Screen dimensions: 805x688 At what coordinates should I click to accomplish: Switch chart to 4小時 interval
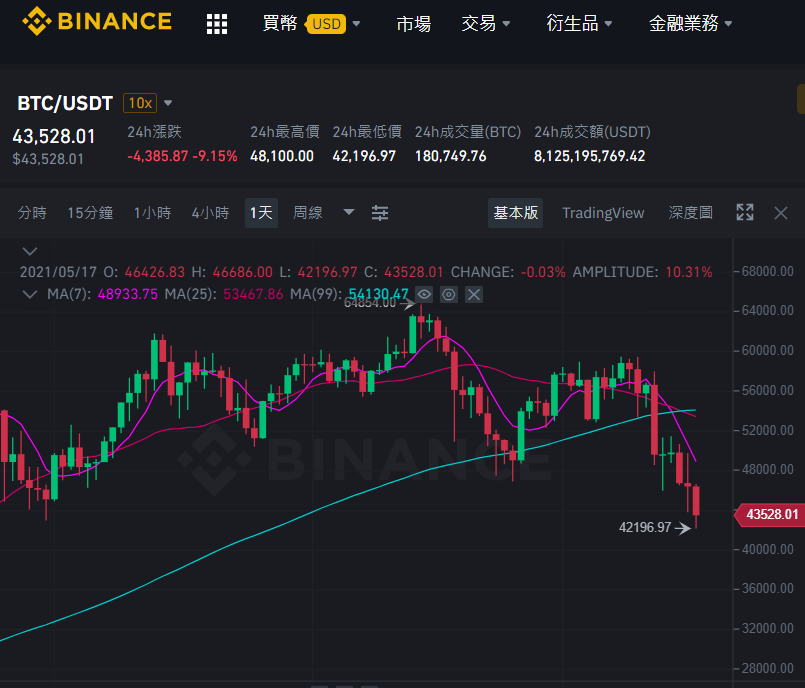210,213
